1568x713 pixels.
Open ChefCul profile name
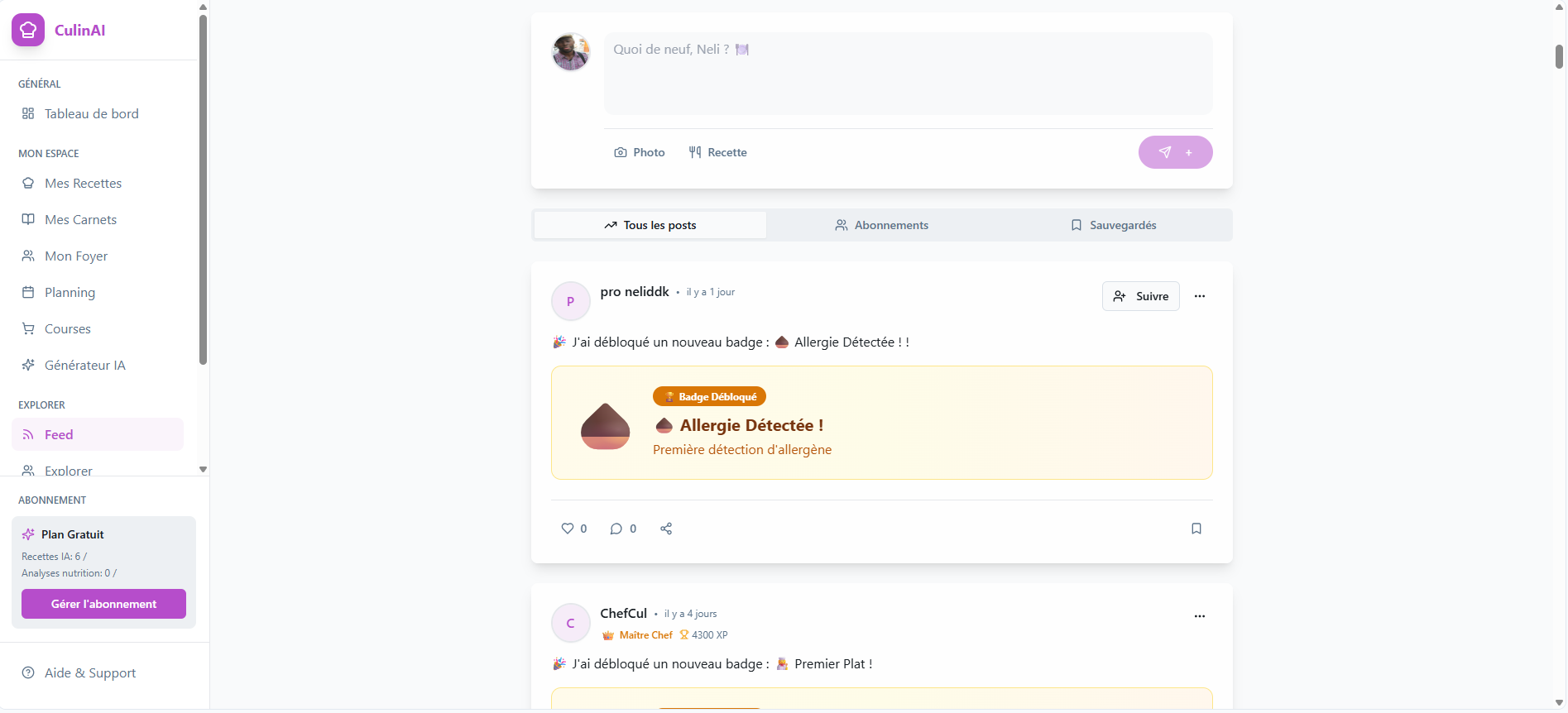pos(624,613)
